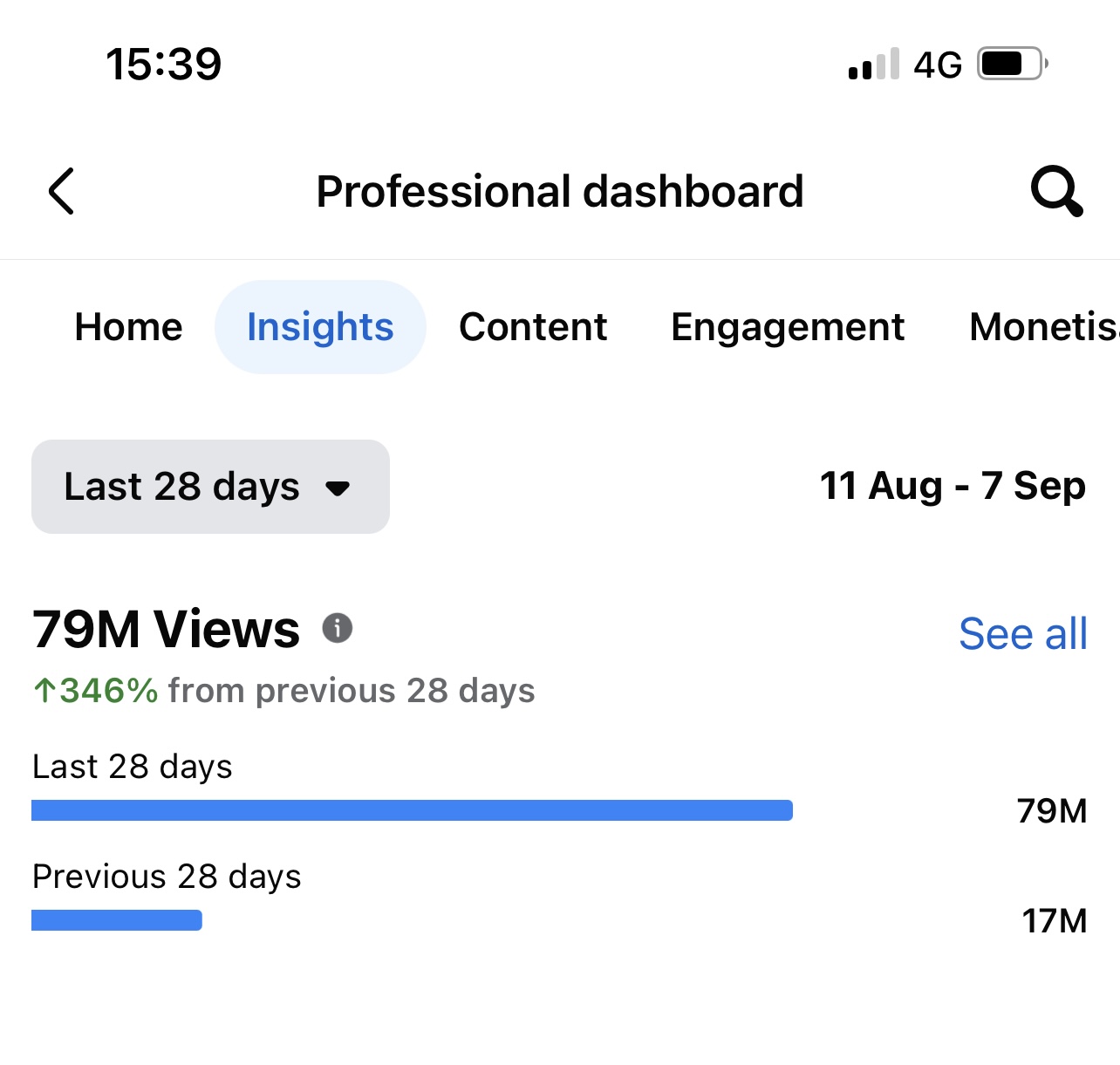Viewport: 1120px width, 1065px height.
Task: Tap the 346% change text
Action: pyautogui.click(x=109, y=691)
